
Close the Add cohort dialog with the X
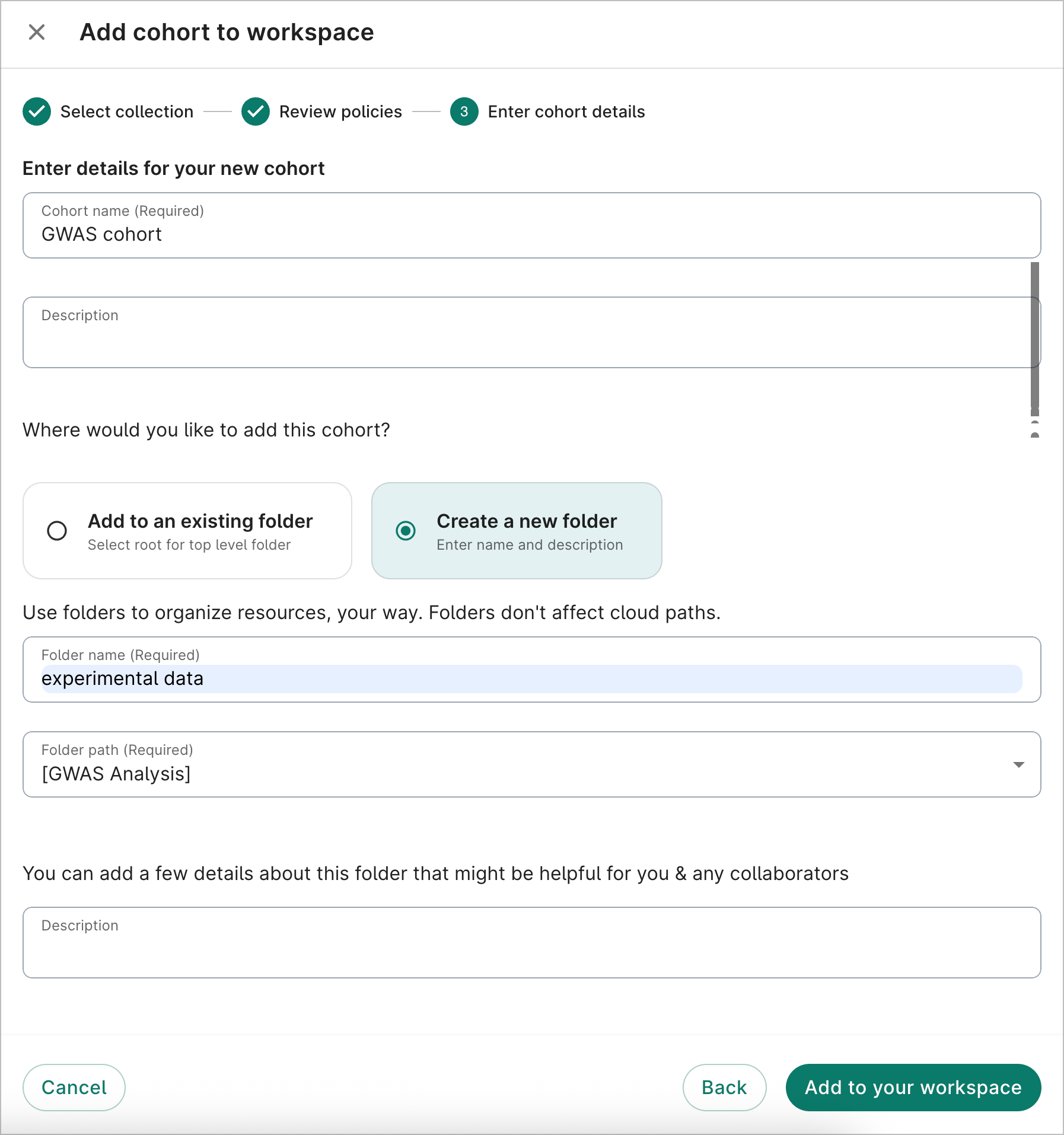point(37,32)
